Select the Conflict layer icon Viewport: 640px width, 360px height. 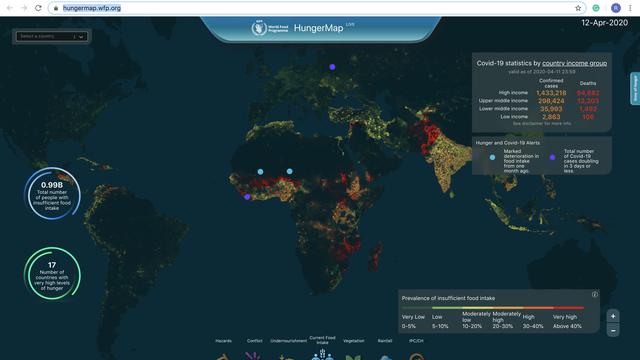pyautogui.click(x=253, y=356)
